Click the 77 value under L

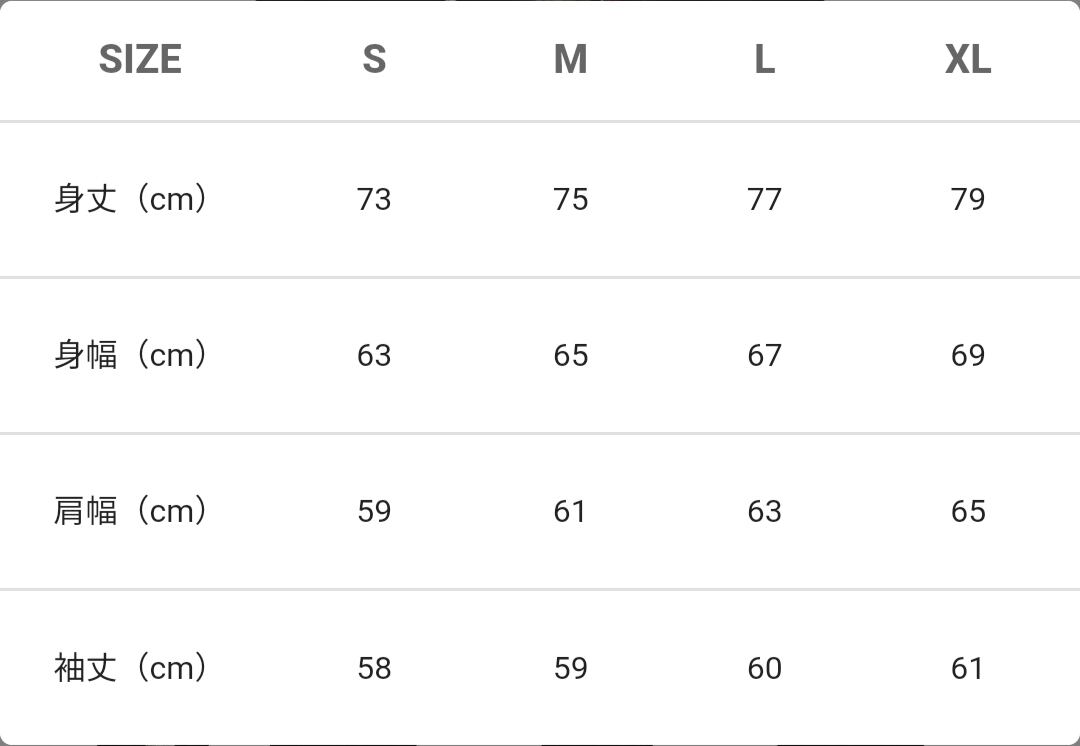click(764, 199)
